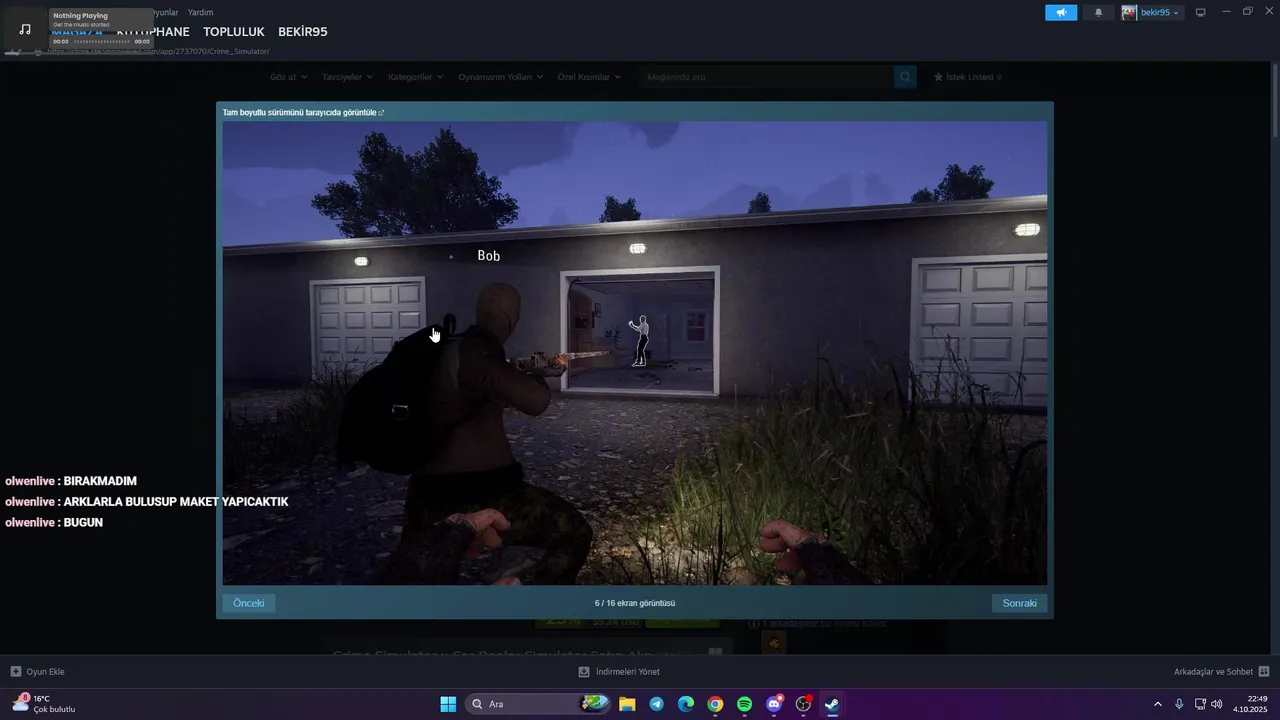1280x720 pixels.
Task: Open the Yardım menu
Action: point(200,12)
